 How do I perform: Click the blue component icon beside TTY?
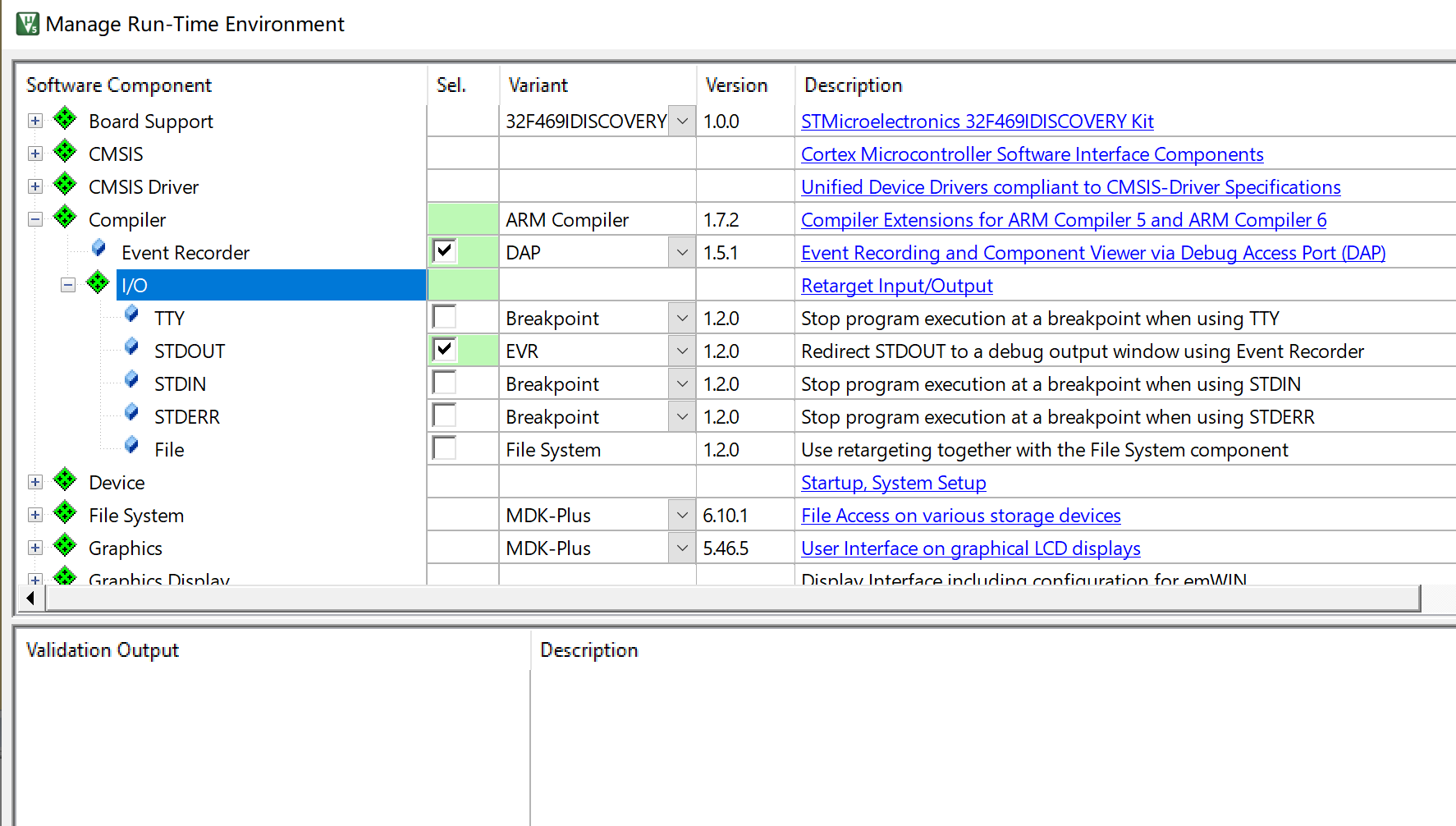(x=131, y=314)
